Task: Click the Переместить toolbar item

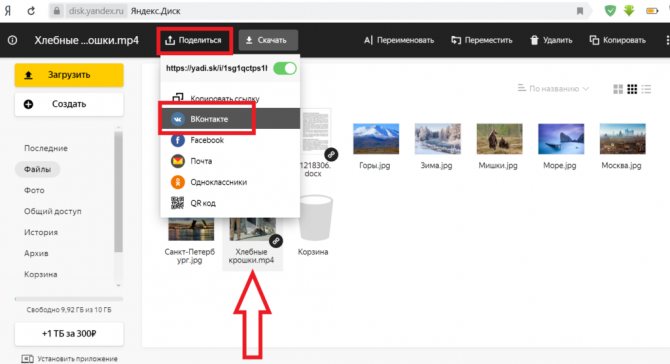Action: pyautogui.click(x=482, y=40)
